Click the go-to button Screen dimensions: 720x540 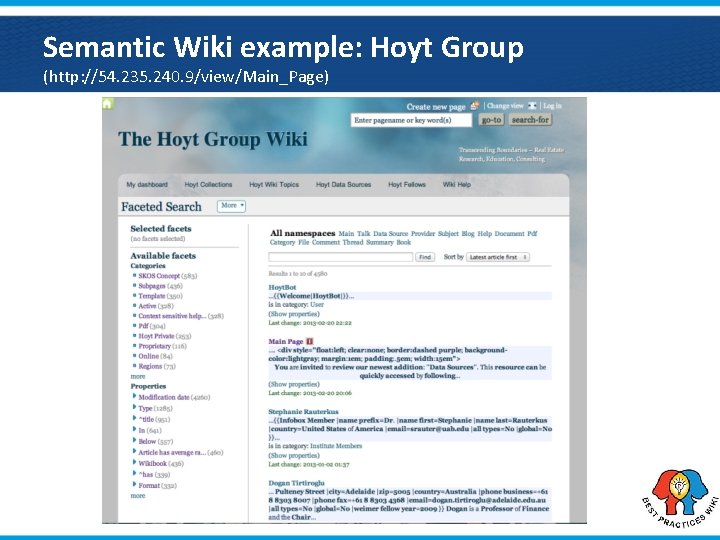click(491, 120)
